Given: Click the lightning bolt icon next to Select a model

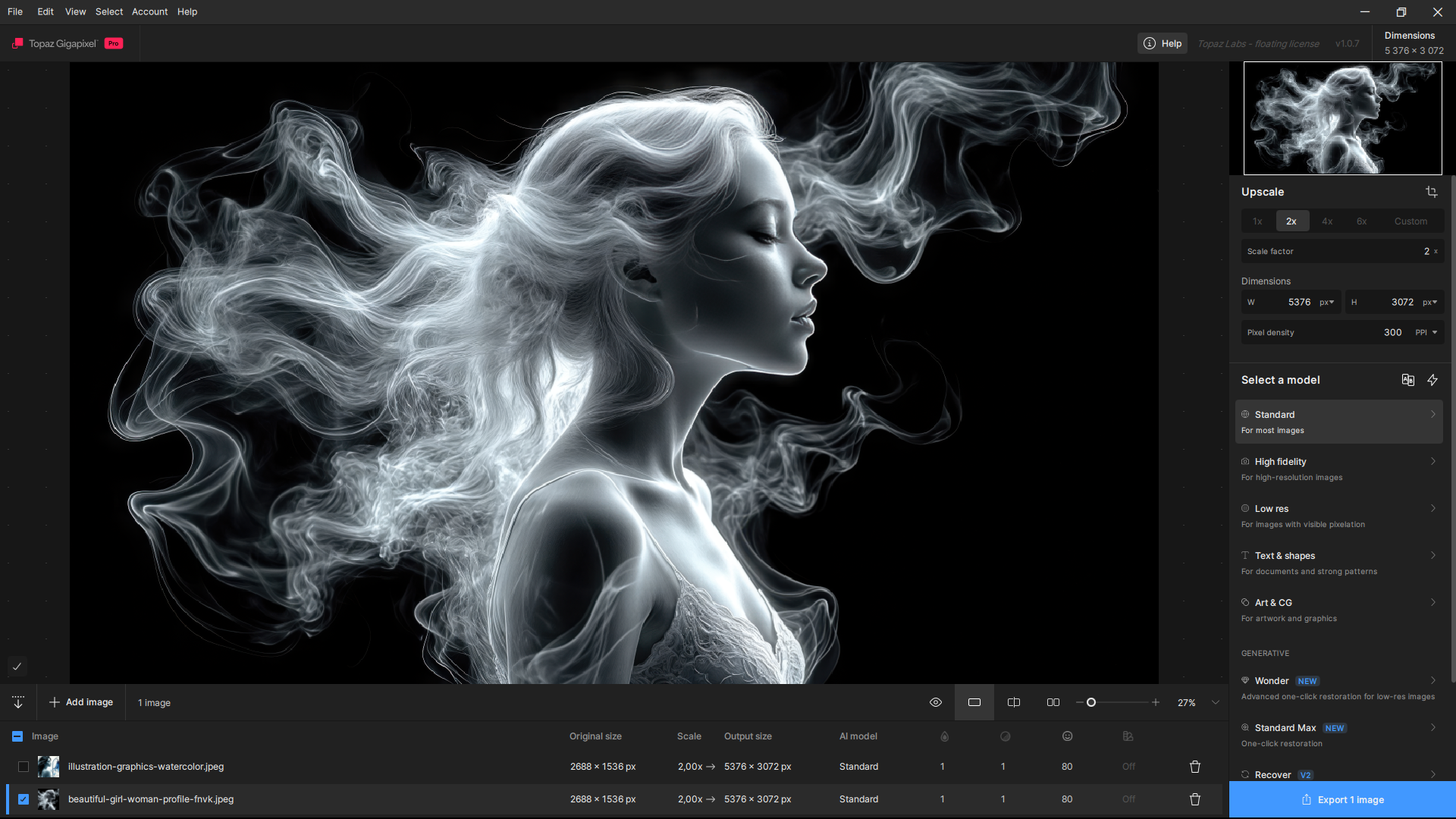Looking at the screenshot, I should tap(1432, 380).
